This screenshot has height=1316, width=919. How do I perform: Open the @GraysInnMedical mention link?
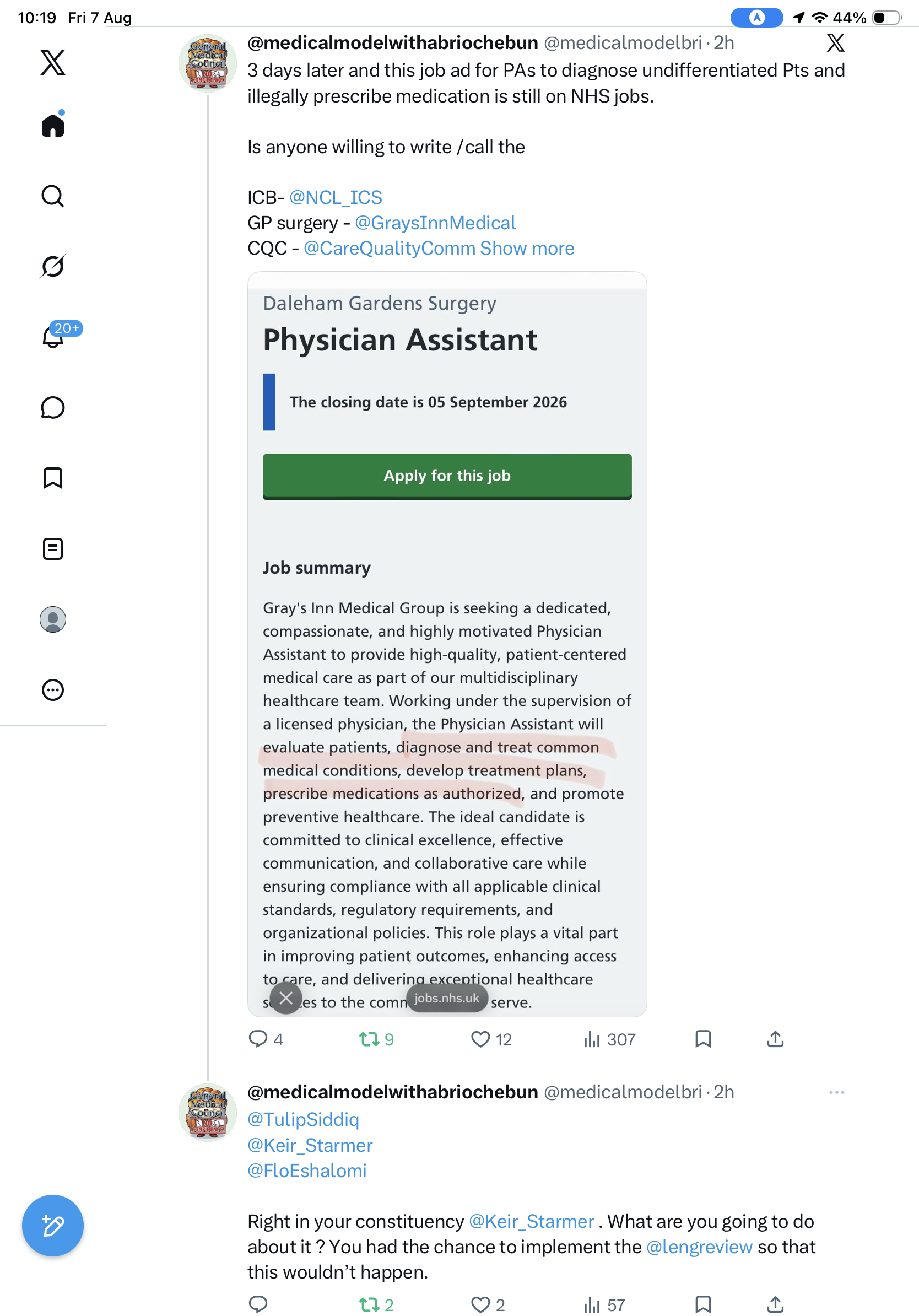pyautogui.click(x=435, y=223)
